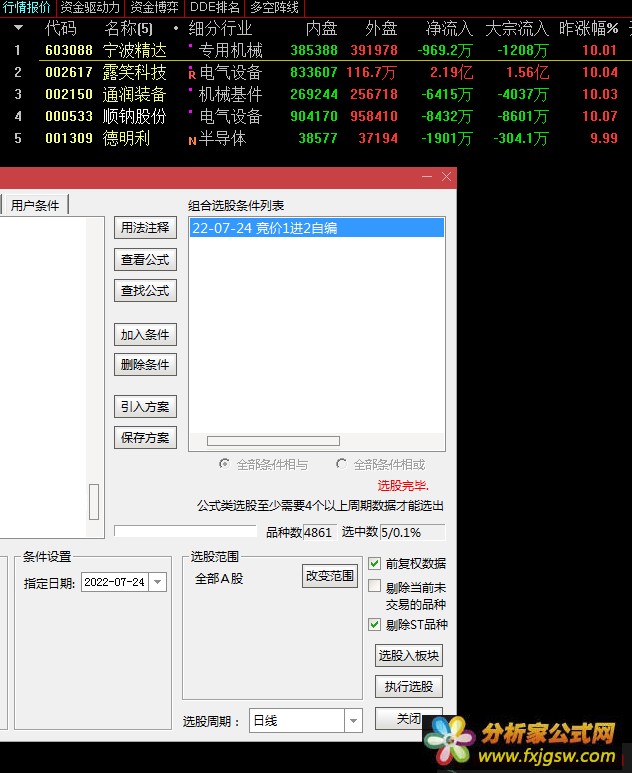
Task: Click the 删除条件 button
Action: pyautogui.click(x=145, y=365)
